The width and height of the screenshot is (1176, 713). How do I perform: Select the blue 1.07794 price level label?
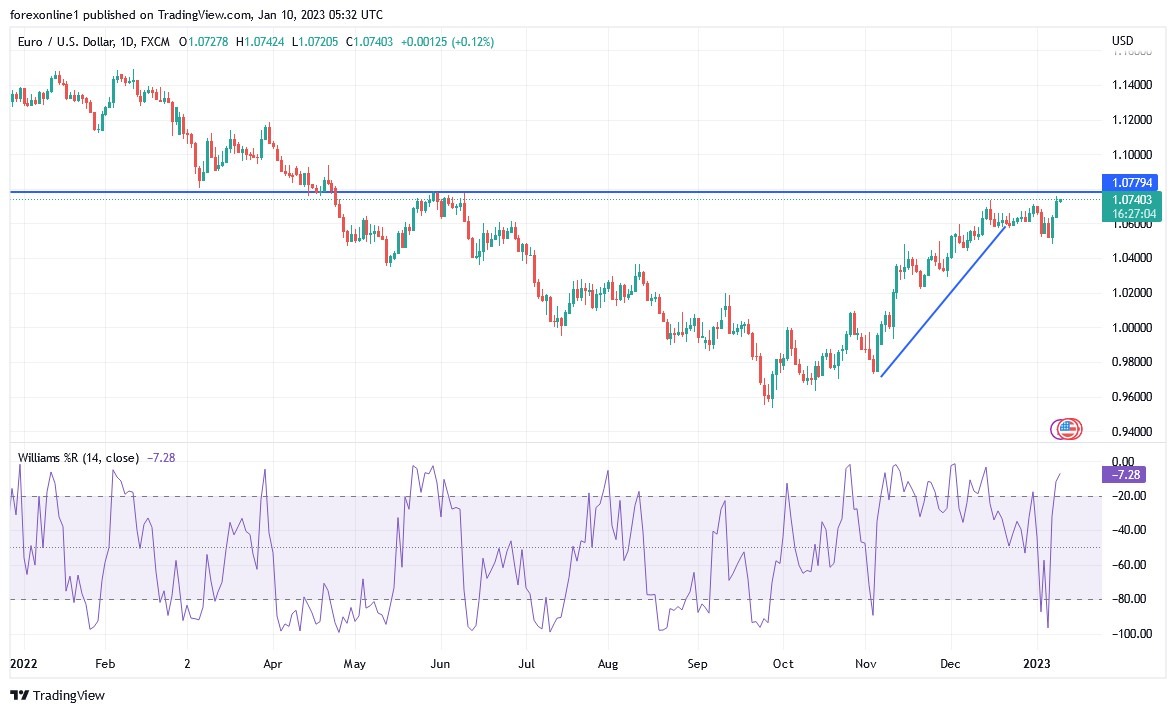click(1134, 183)
